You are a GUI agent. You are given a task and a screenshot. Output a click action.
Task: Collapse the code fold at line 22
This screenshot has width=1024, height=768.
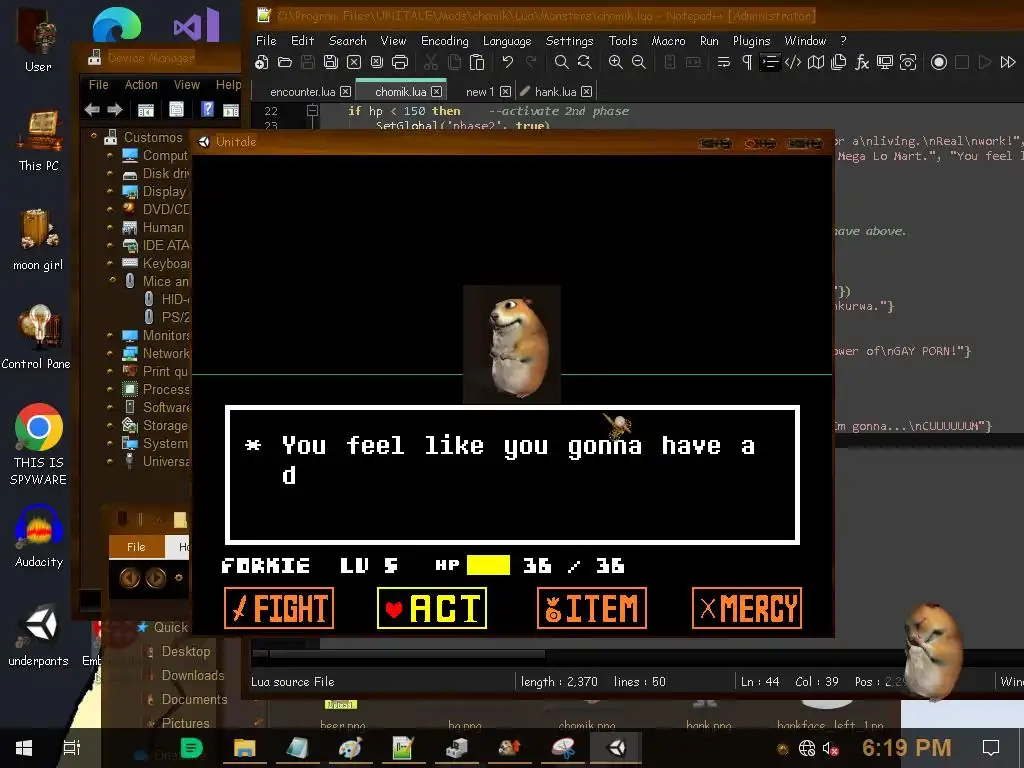[313, 110]
